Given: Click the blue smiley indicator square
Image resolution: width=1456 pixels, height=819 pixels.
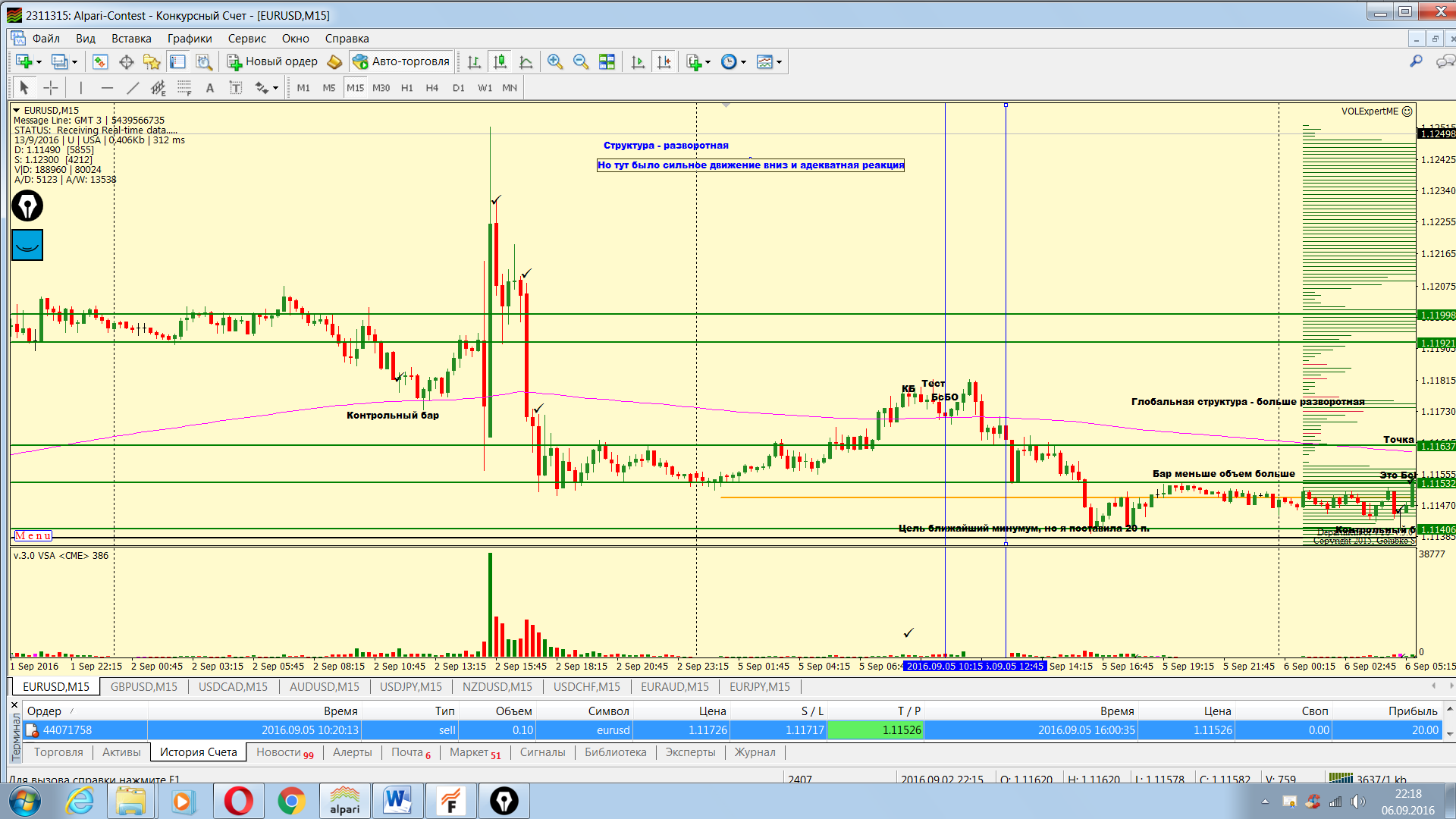Looking at the screenshot, I should pyautogui.click(x=27, y=245).
